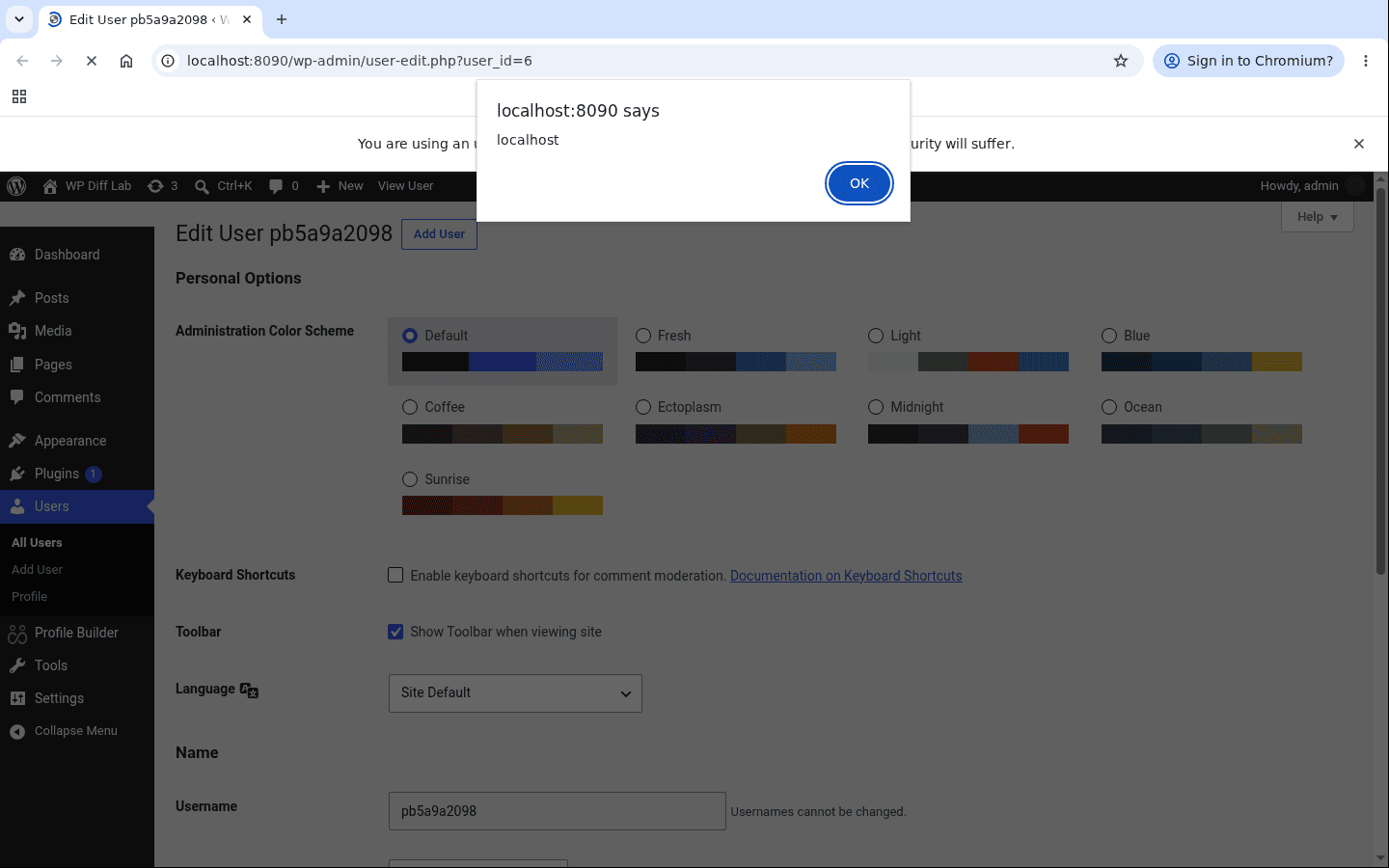Bookmark this page with the star icon
Viewport: 1389px width, 868px height.
coord(1121,61)
